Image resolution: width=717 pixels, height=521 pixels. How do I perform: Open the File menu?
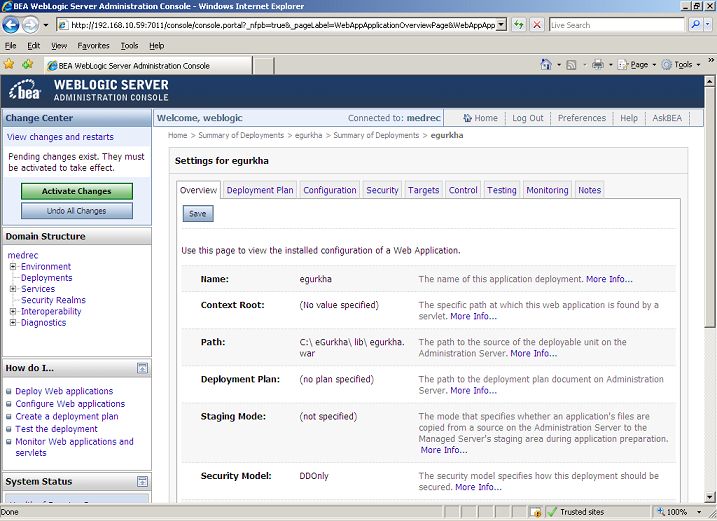tap(11, 46)
